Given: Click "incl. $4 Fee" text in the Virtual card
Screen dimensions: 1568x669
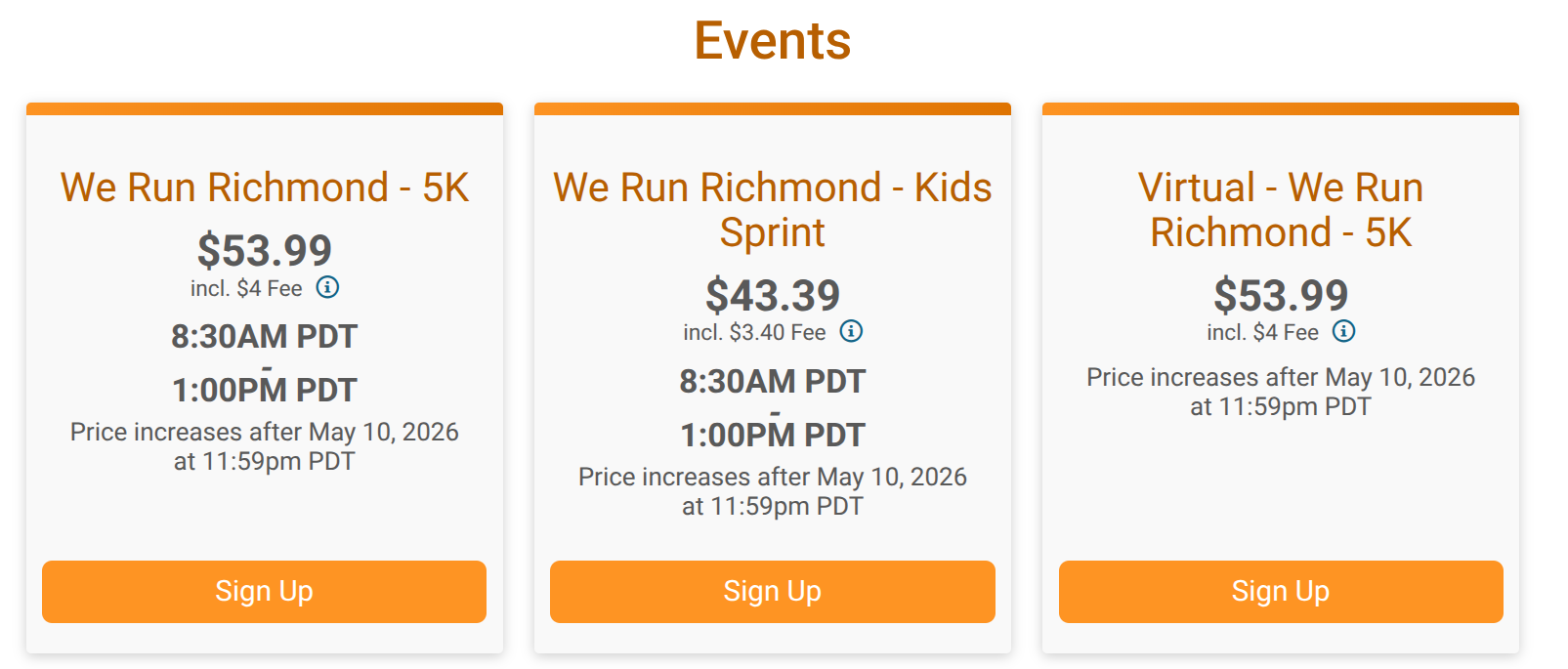Looking at the screenshot, I should click(1262, 333).
